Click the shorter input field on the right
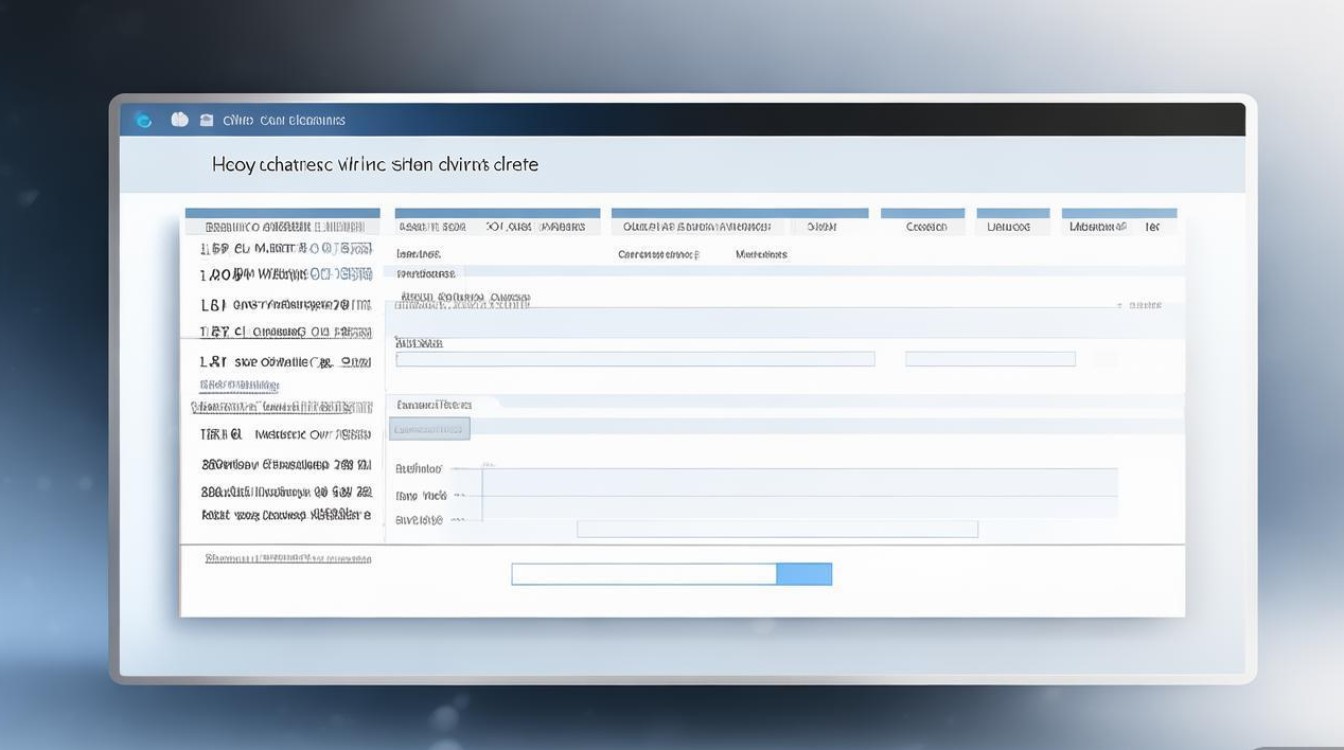The image size is (1344, 750). tap(990, 359)
